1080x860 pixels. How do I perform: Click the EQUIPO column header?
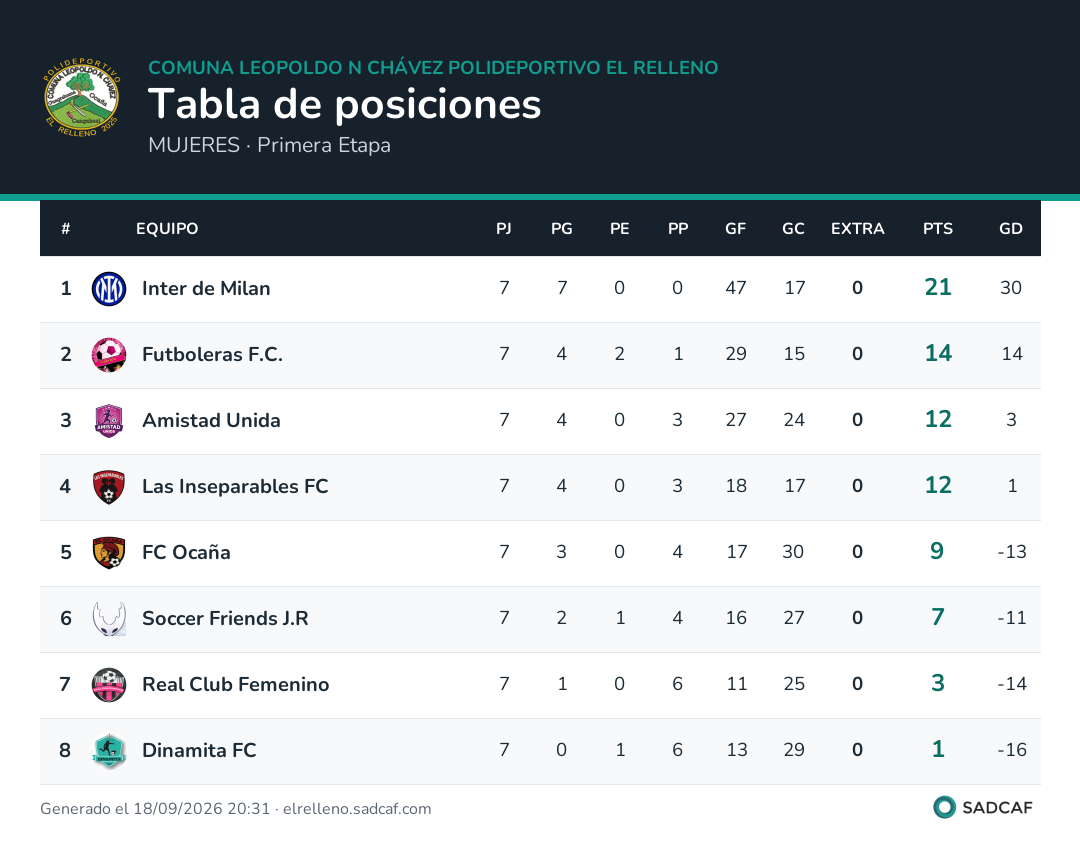click(x=167, y=229)
